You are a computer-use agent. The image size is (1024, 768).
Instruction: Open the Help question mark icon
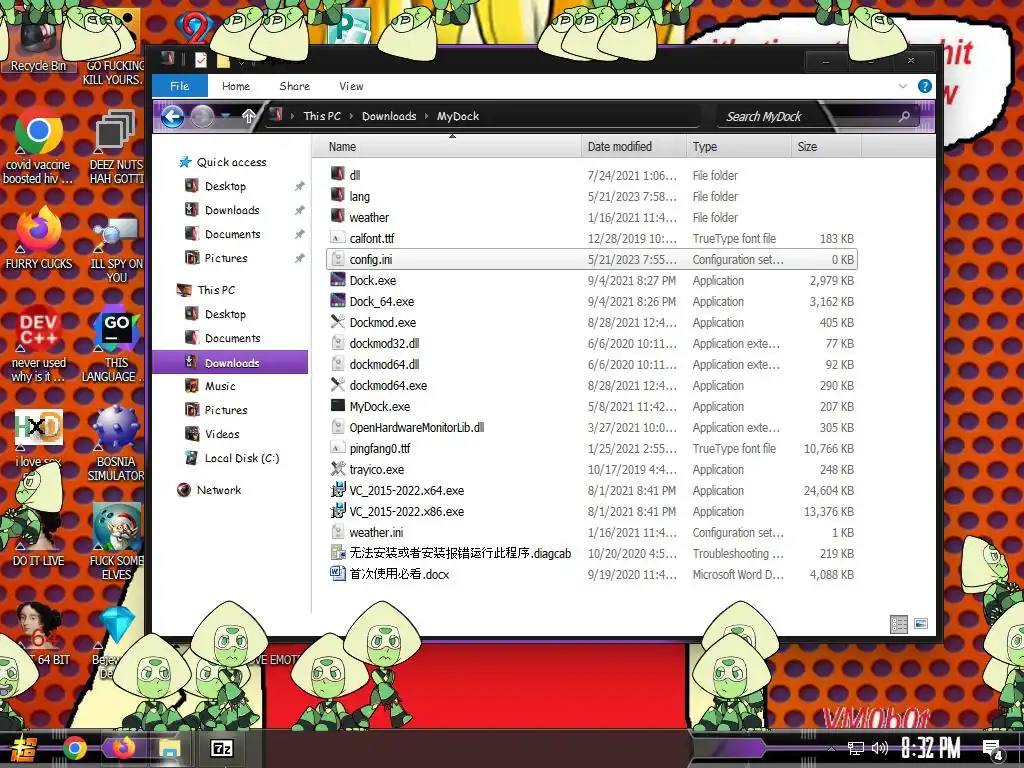point(925,86)
